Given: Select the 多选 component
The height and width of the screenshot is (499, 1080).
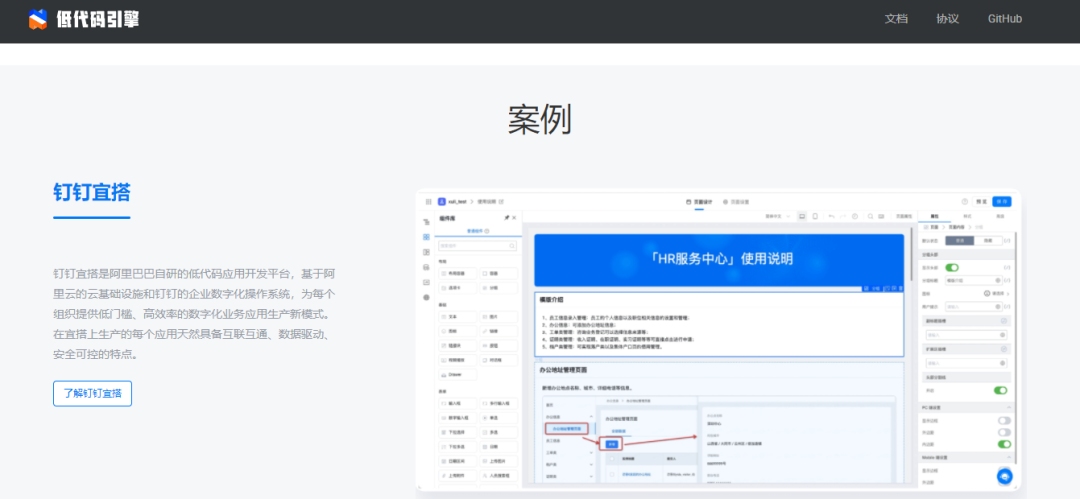Looking at the screenshot, I should coord(499,432).
